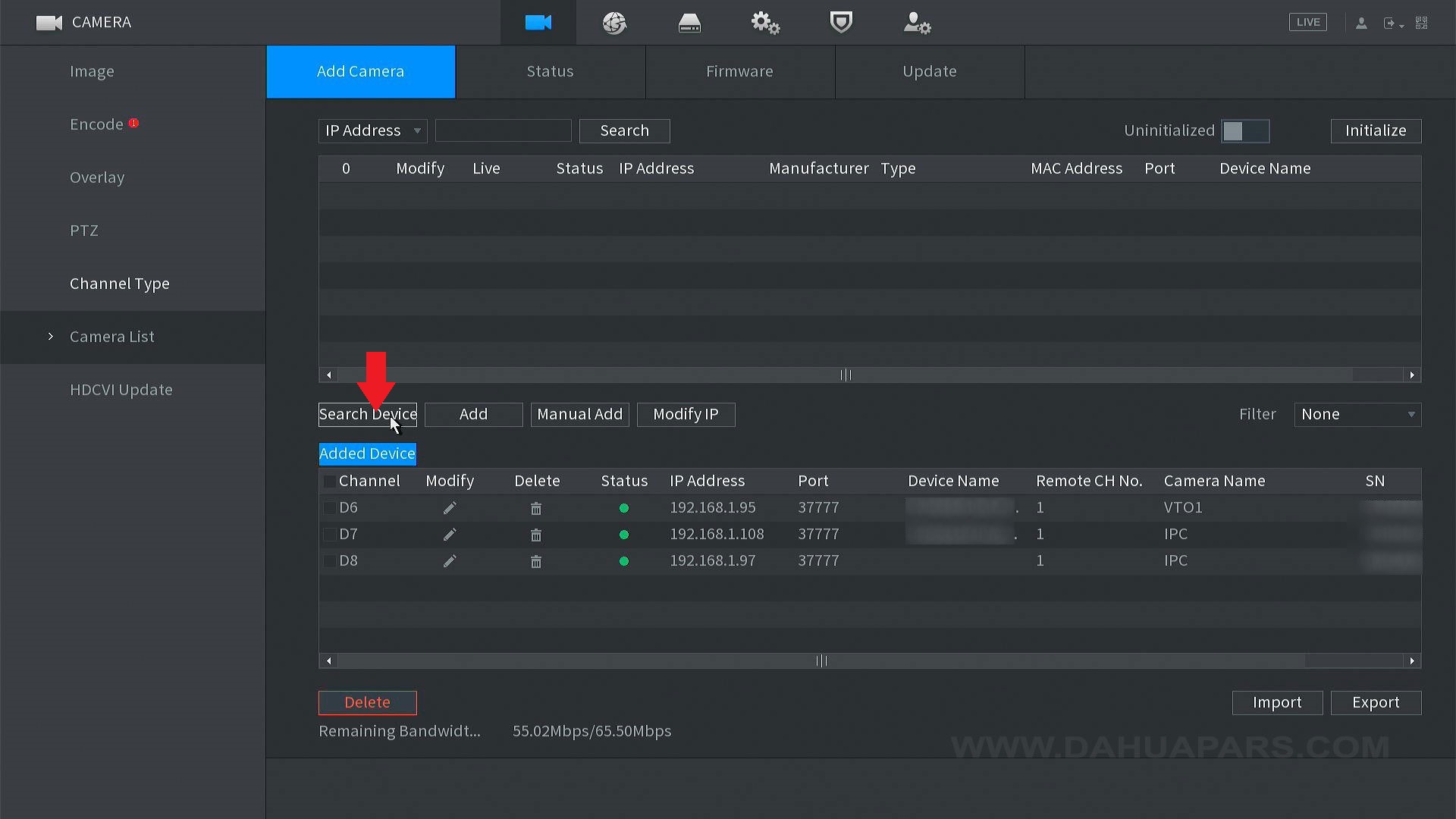
Task: Switch to the Firmware tab
Action: click(x=739, y=71)
